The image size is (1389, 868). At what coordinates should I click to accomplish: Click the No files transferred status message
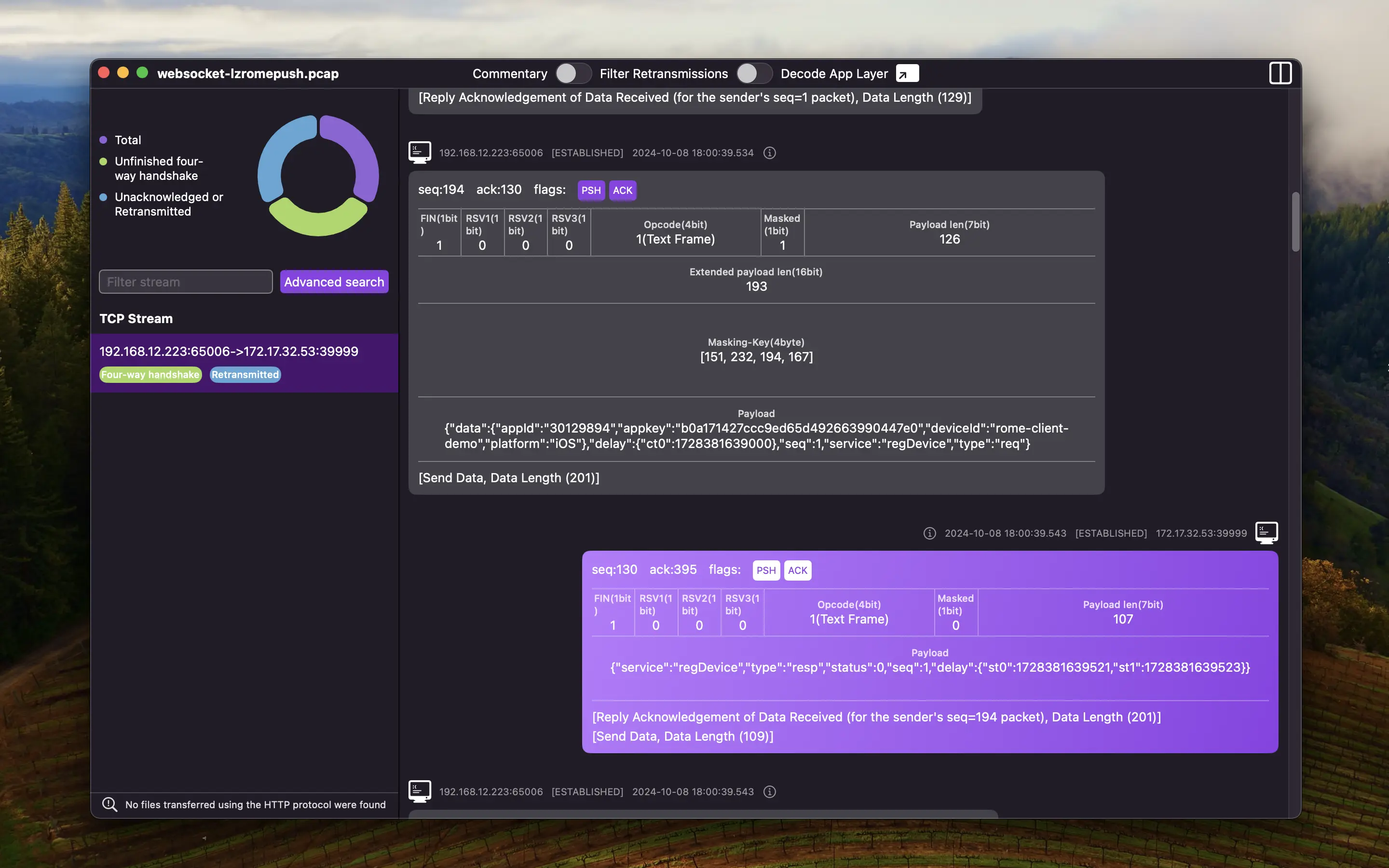(256, 805)
